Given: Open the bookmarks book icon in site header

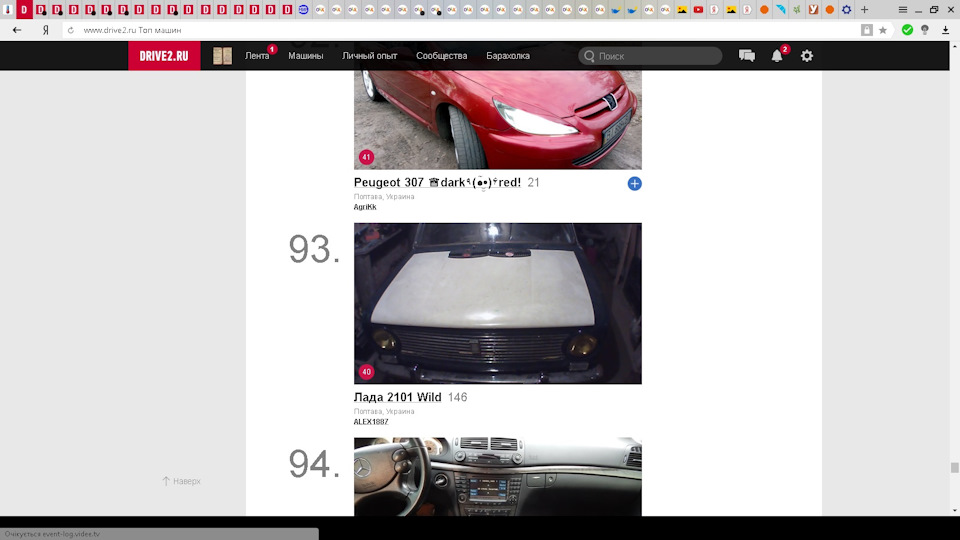Looking at the screenshot, I should click(x=222, y=56).
